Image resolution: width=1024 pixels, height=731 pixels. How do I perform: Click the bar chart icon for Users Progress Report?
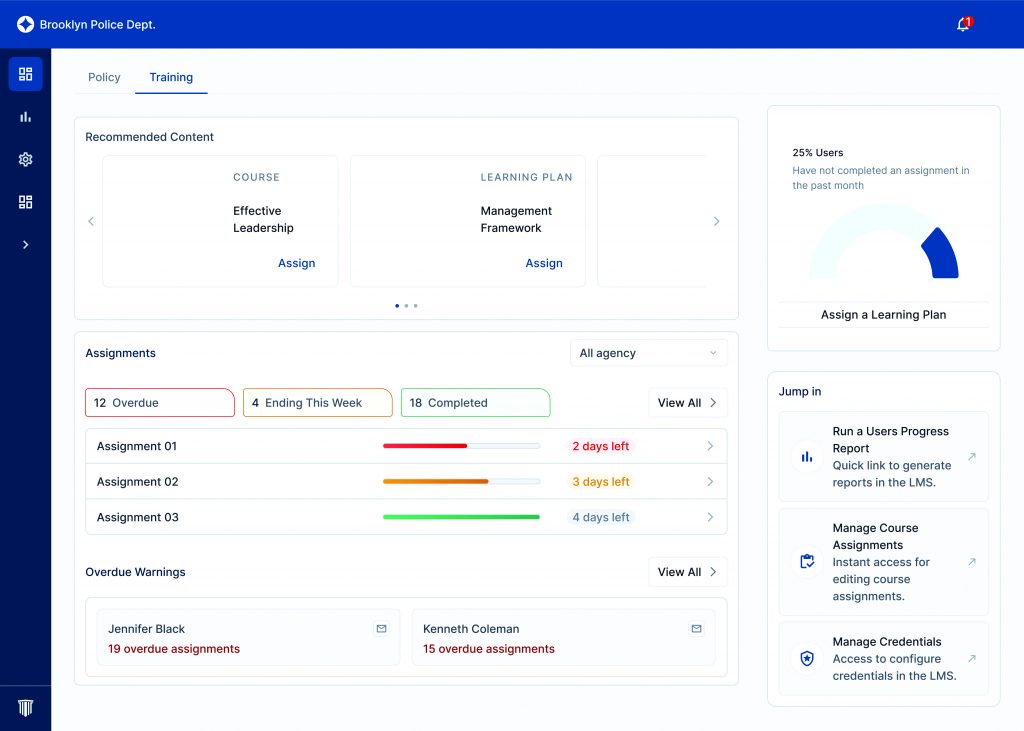807,457
